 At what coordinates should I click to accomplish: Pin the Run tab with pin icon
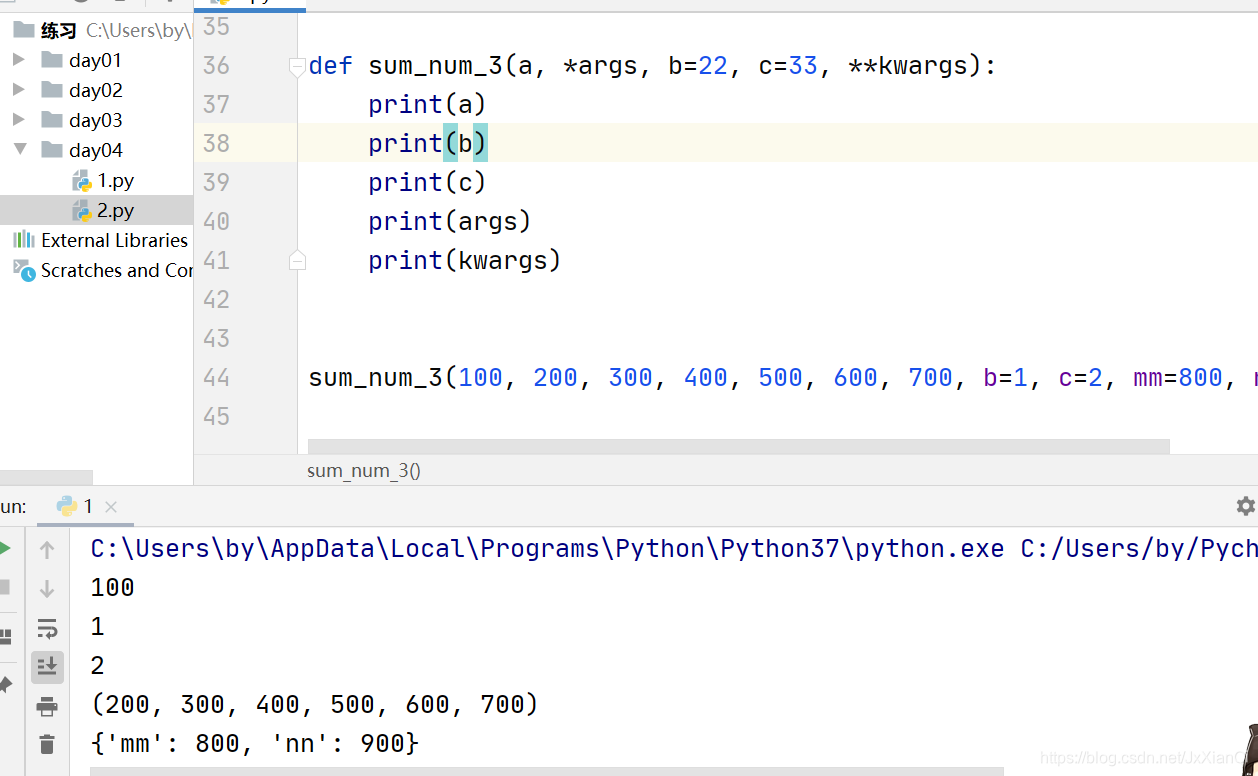(x=4, y=685)
